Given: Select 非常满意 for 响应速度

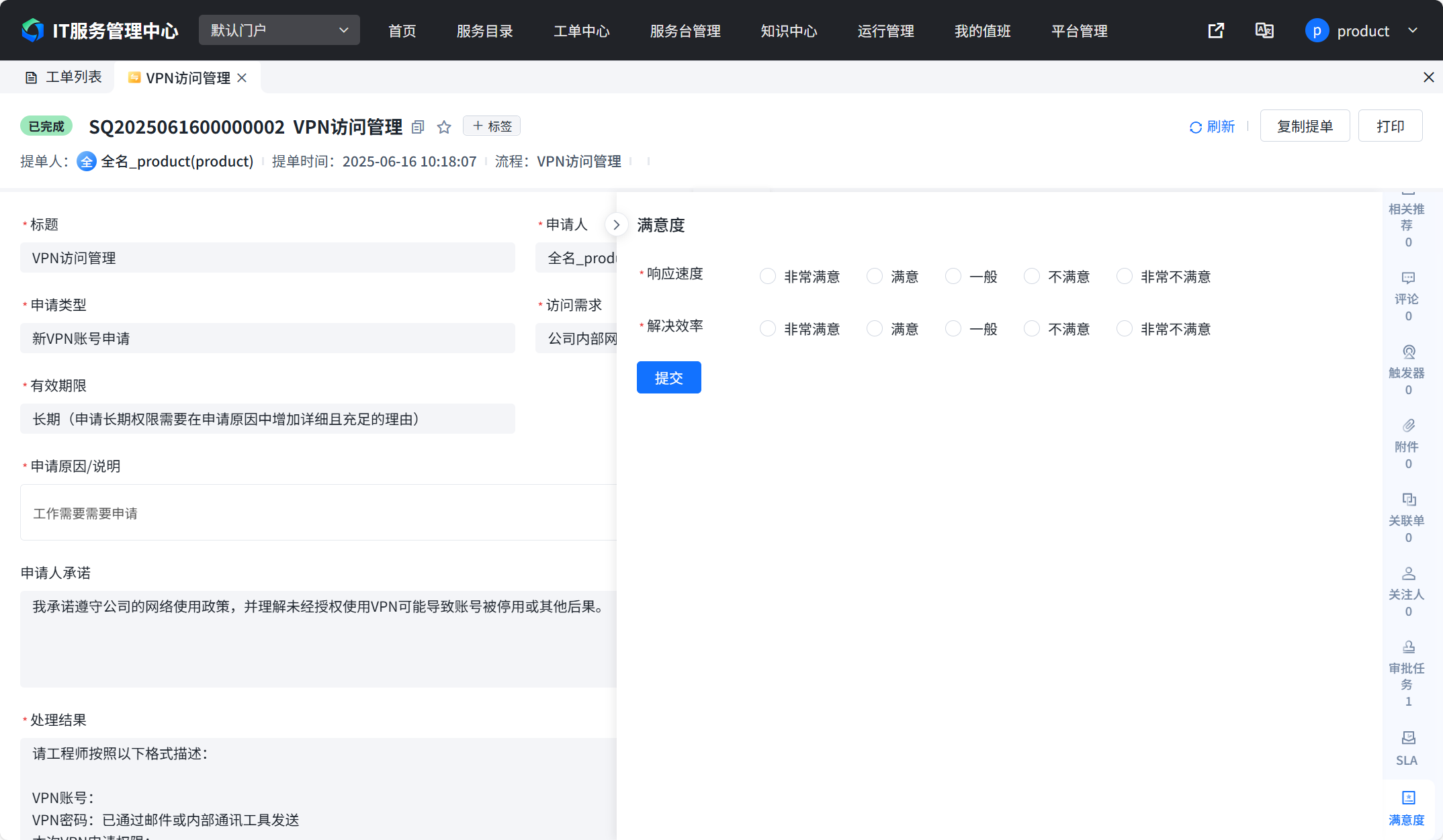Looking at the screenshot, I should click(x=768, y=277).
